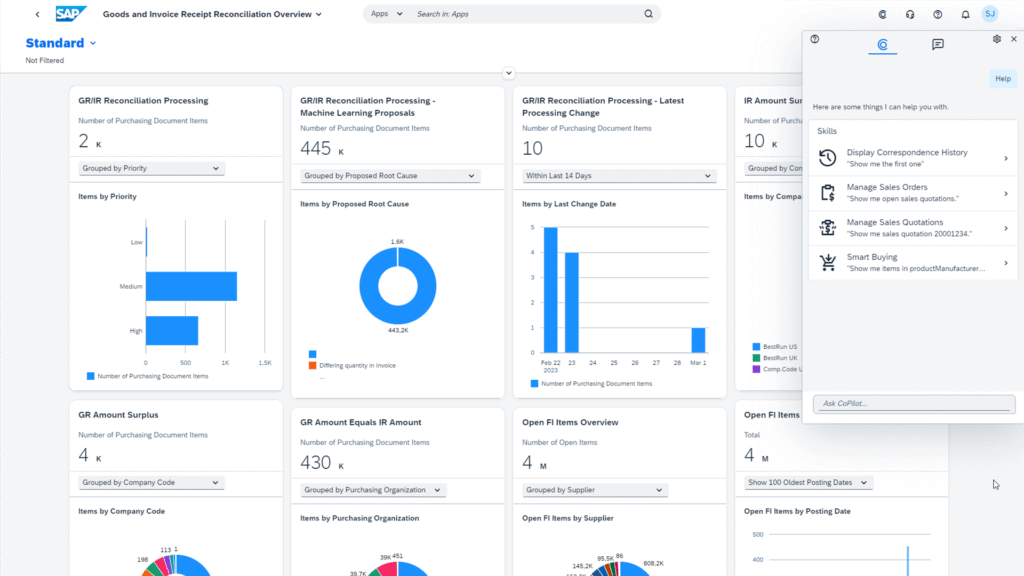Image resolution: width=1024 pixels, height=576 pixels.
Task: Open the SJ user profile avatar
Action: (990, 14)
